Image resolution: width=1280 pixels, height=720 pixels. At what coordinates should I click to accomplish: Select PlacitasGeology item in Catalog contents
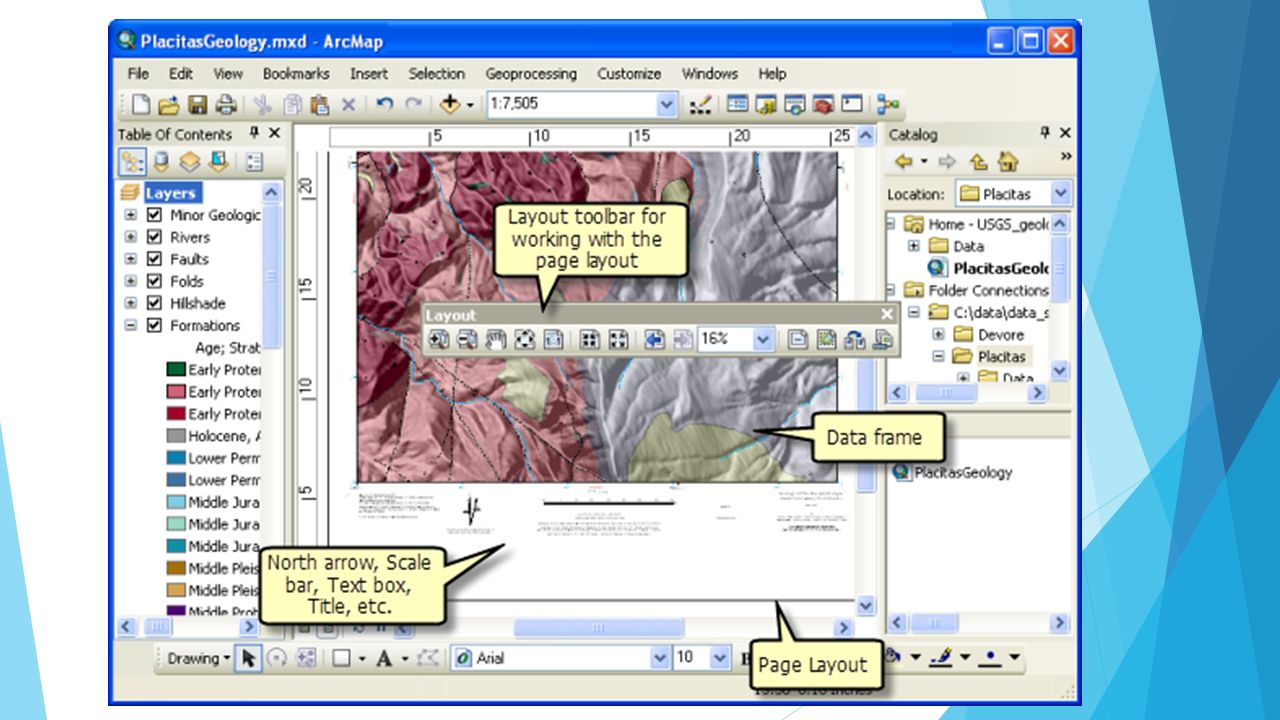tap(963, 473)
